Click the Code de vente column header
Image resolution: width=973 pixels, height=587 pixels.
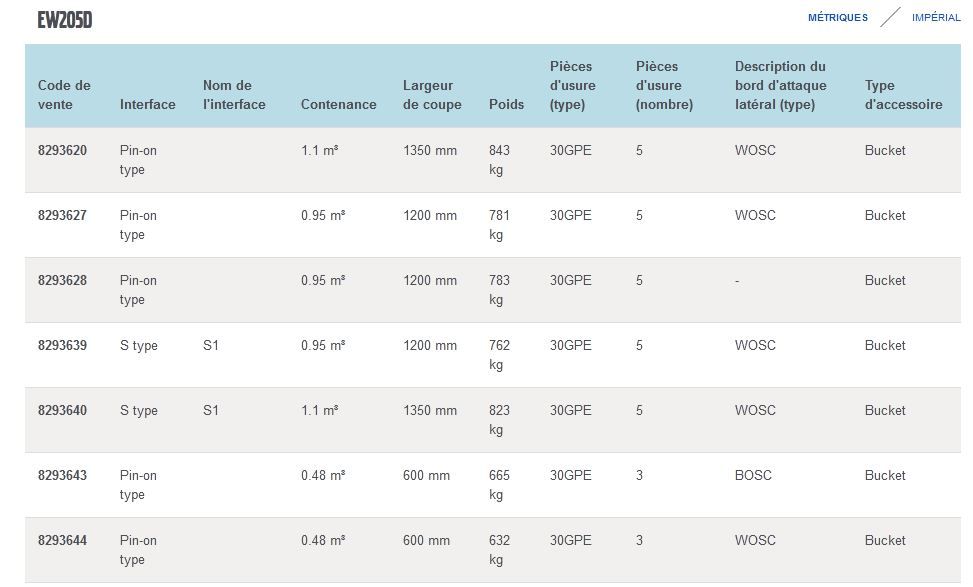coord(64,95)
